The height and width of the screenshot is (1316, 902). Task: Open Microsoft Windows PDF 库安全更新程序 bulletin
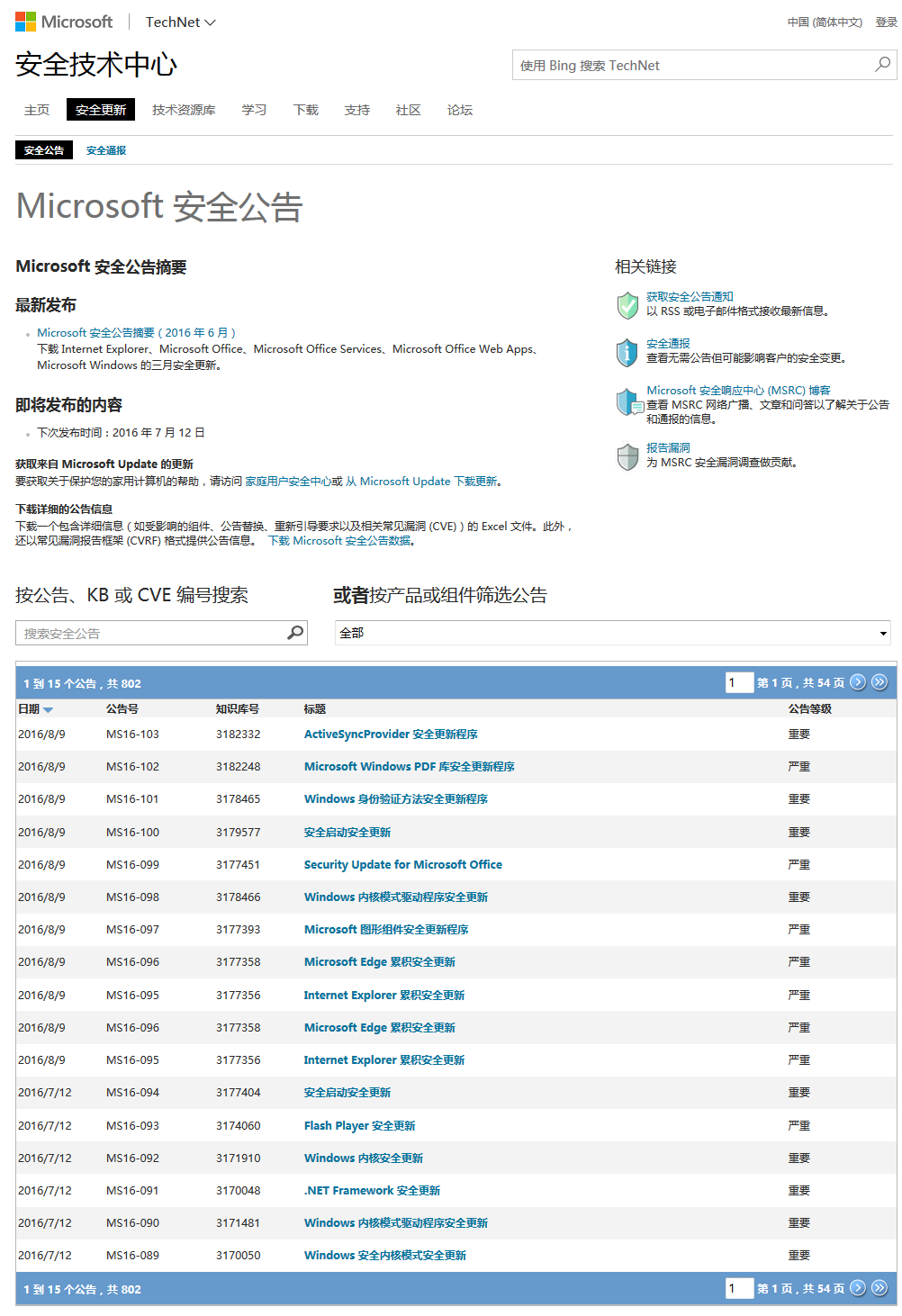point(410,766)
